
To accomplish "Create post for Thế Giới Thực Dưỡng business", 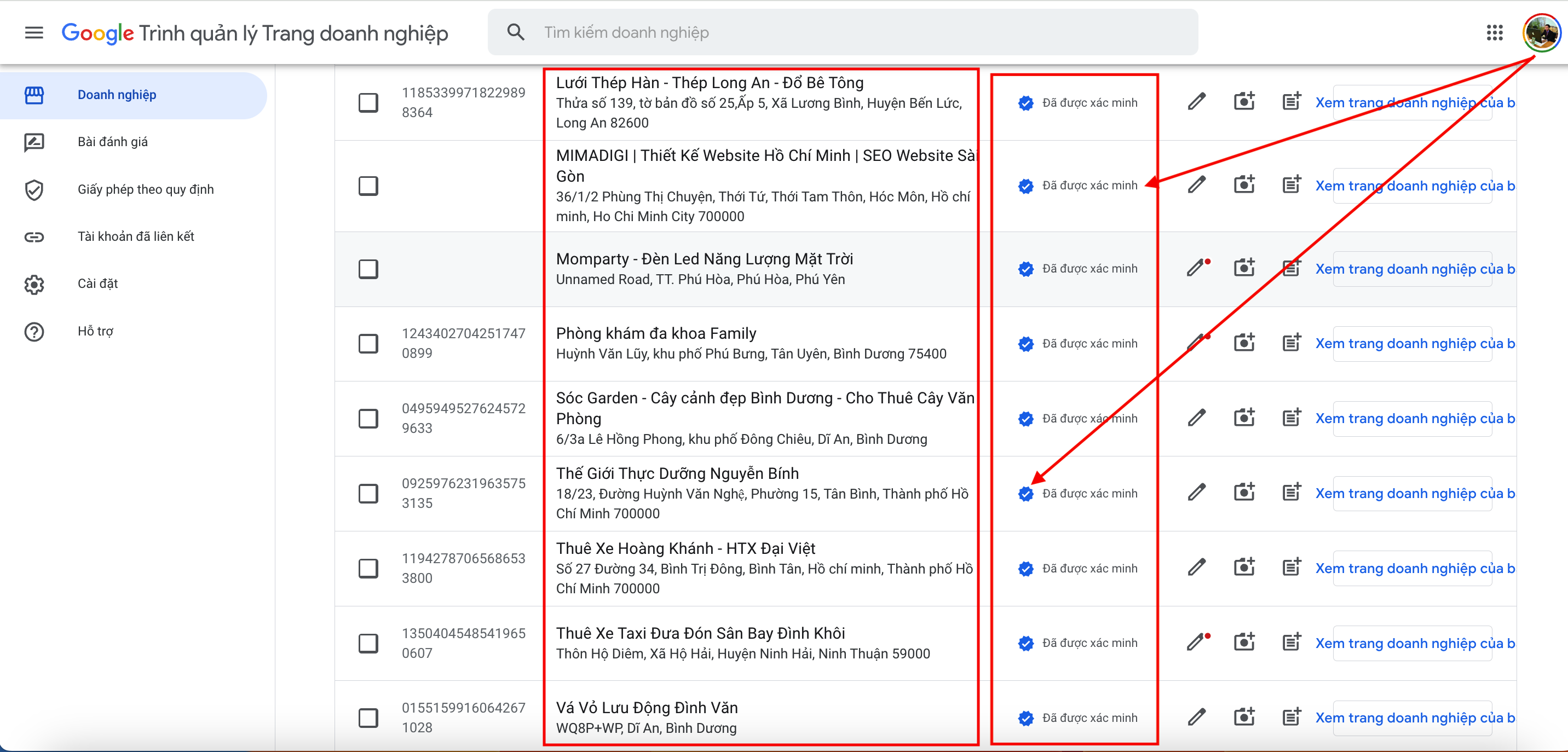I will pyautogui.click(x=1291, y=492).
